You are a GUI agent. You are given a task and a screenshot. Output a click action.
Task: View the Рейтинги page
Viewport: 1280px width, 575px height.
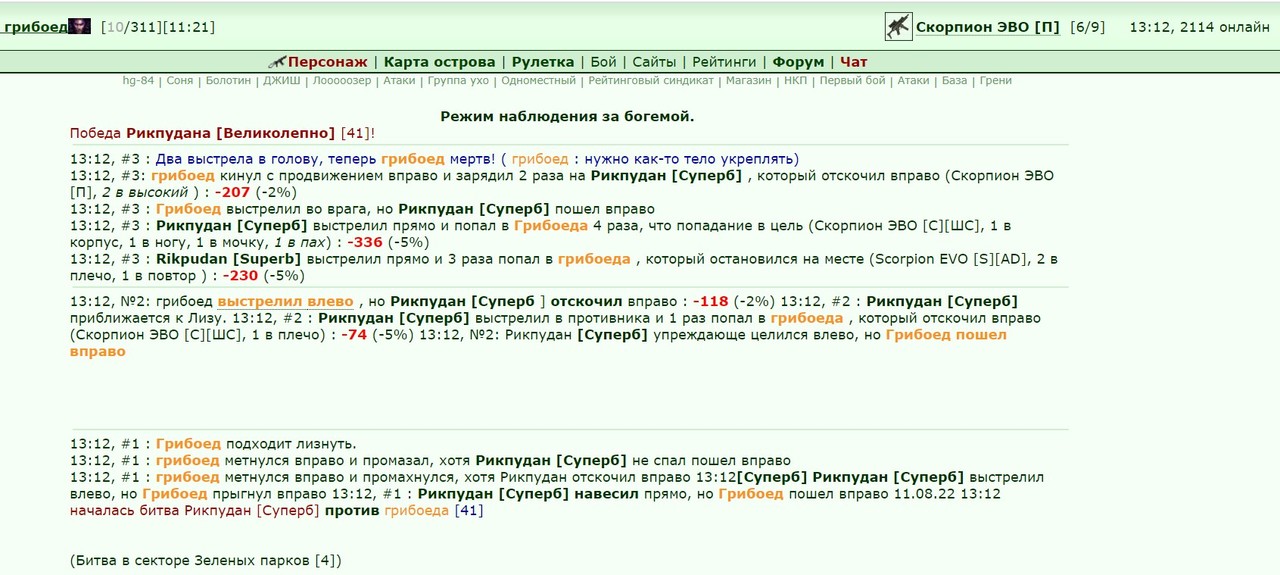[724, 62]
